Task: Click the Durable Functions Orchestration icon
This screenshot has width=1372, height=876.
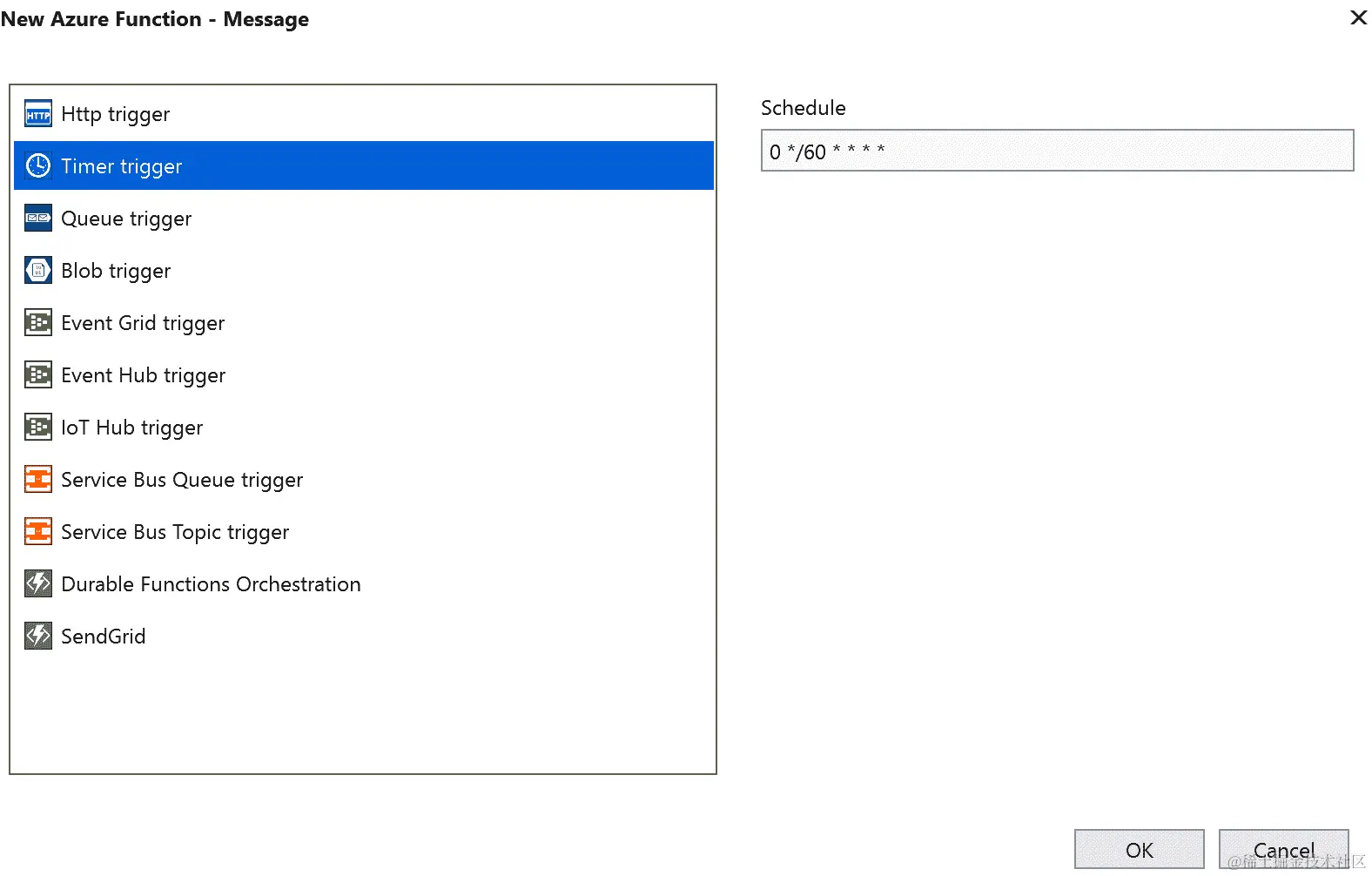Action: (x=38, y=583)
